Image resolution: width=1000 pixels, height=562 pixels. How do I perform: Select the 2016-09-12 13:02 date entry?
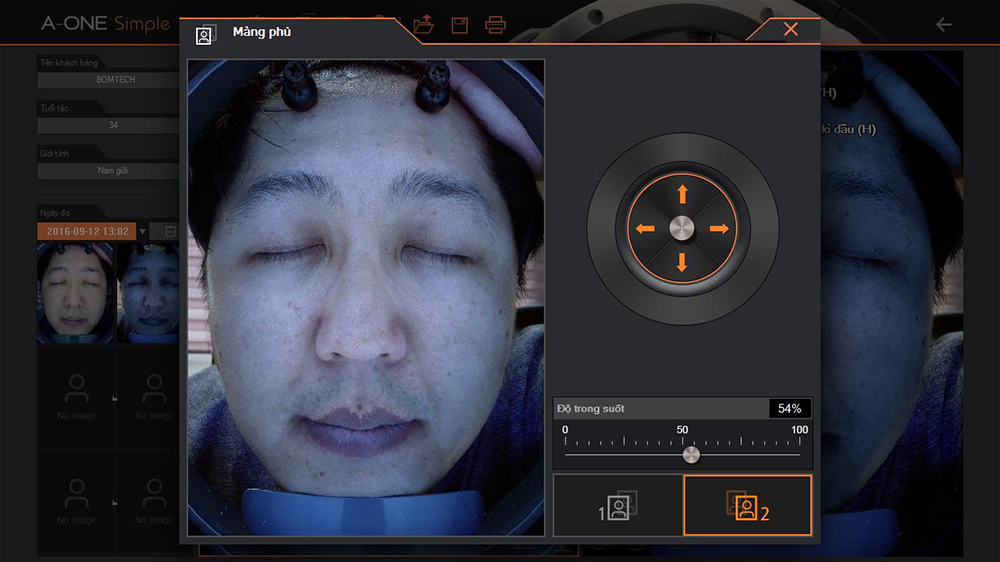click(86, 231)
